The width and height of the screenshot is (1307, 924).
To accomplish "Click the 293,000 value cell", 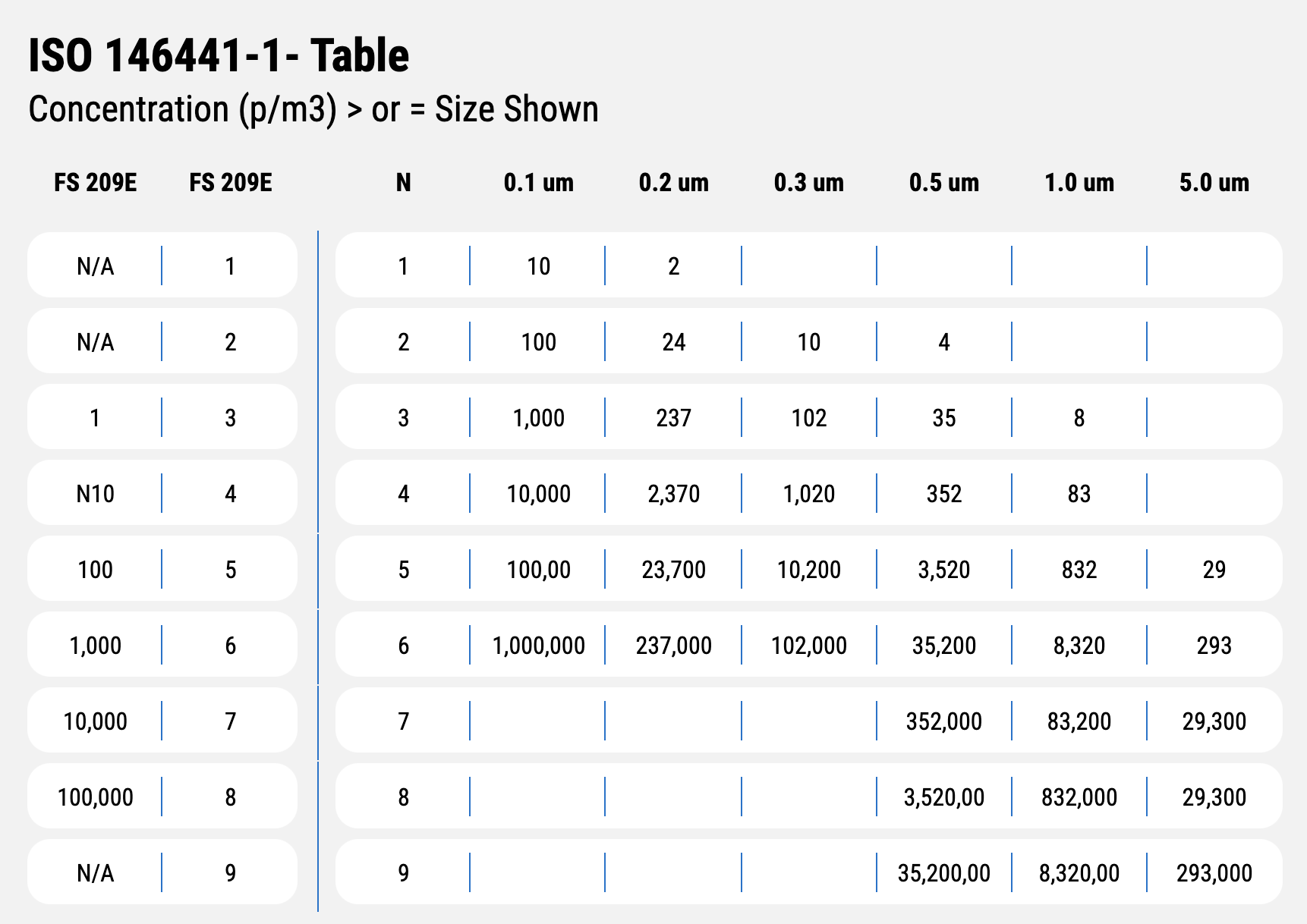I will (x=1214, y=873).
